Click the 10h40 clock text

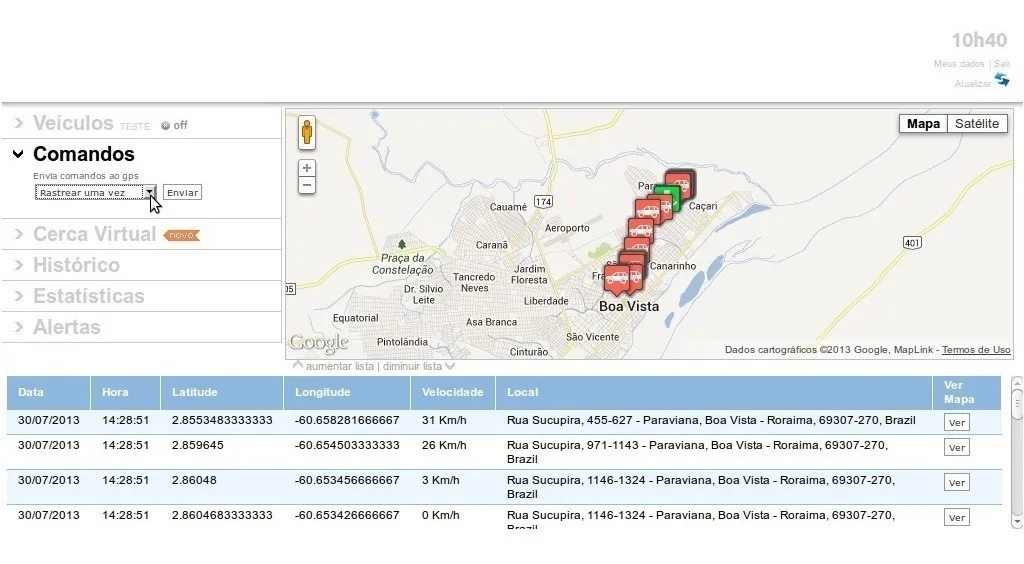[979, 40]
